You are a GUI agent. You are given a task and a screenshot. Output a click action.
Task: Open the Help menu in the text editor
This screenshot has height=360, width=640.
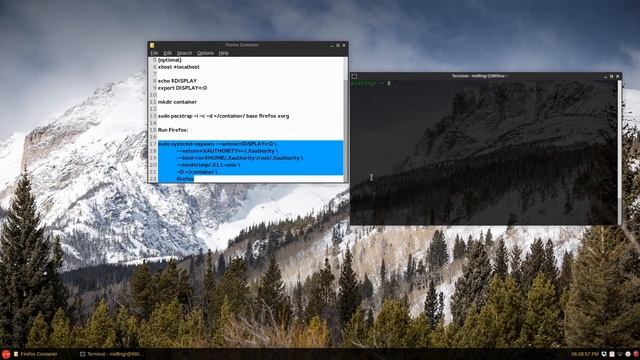coord(223,53)
